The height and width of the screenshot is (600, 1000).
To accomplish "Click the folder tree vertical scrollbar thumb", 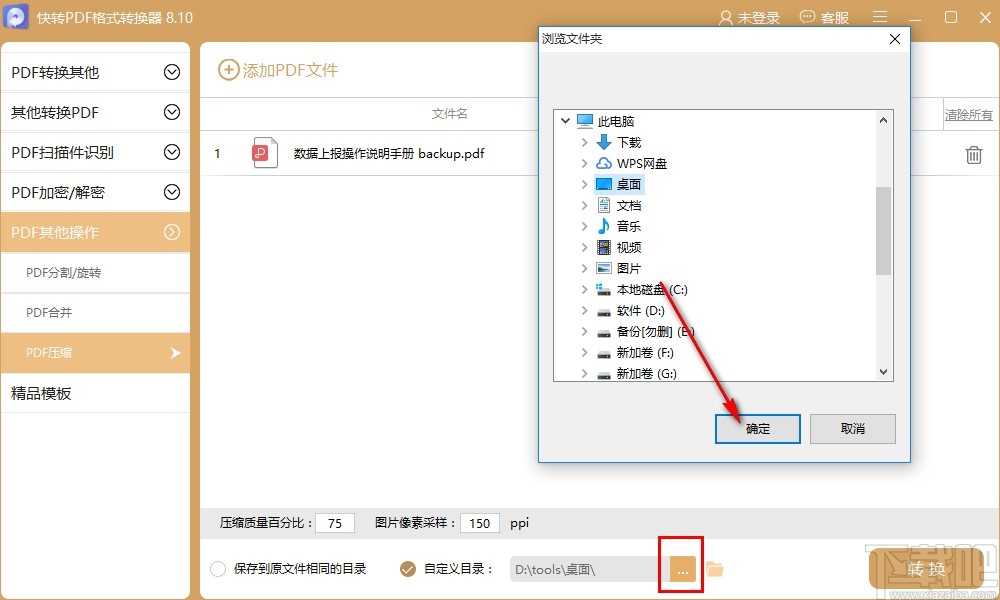I will tap(883, 231).
